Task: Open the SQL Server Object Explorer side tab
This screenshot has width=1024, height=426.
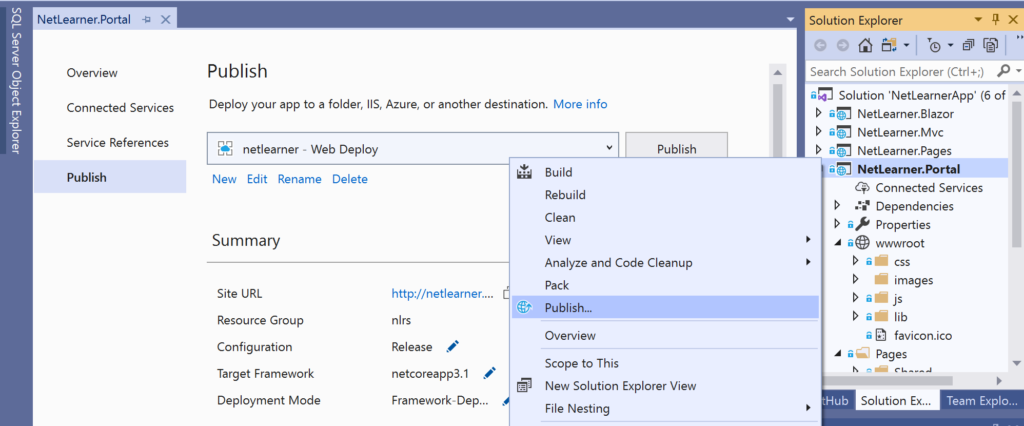Action: pos(16,81)
